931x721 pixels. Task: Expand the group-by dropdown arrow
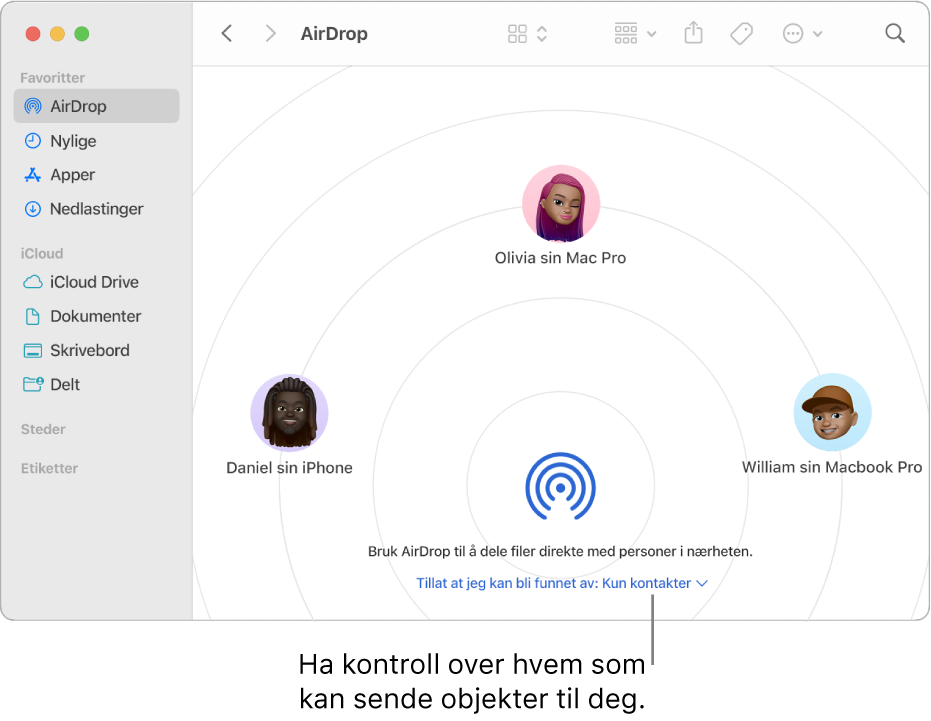click(651, 34)
